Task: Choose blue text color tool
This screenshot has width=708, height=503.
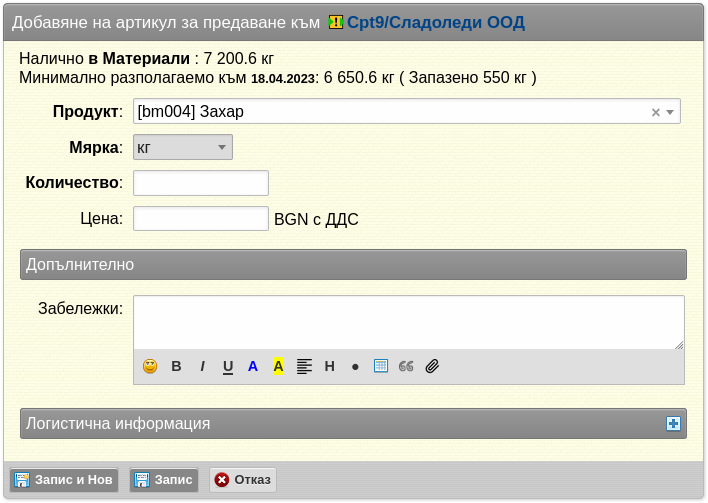Action: tap(253, 366)
